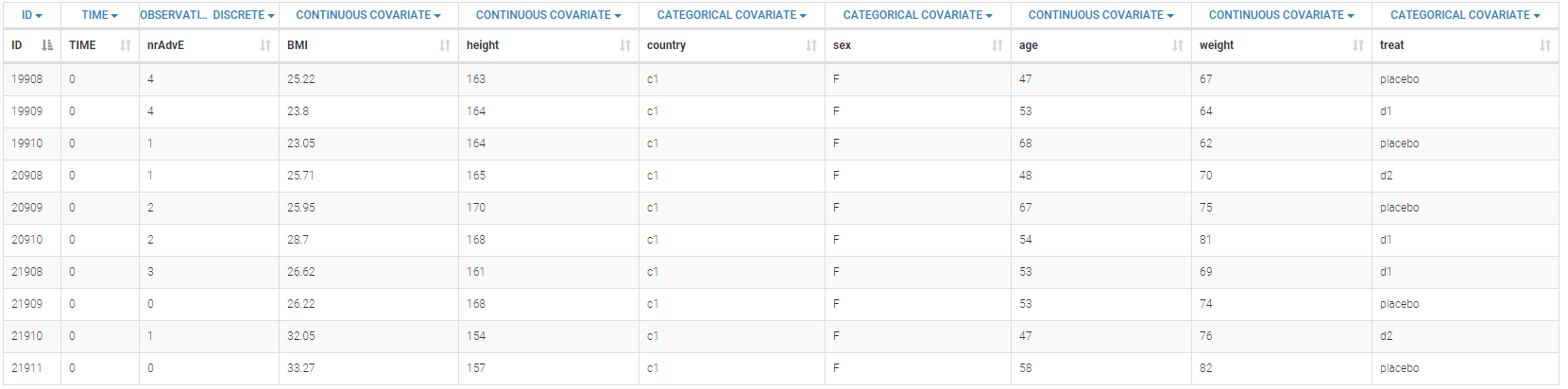Click the sort icon in TIME column

(126, 45)
